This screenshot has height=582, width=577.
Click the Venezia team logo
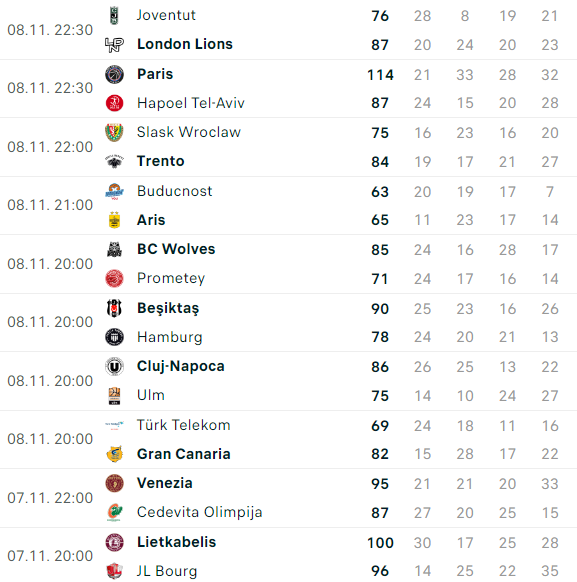click(x=114, y=483)
